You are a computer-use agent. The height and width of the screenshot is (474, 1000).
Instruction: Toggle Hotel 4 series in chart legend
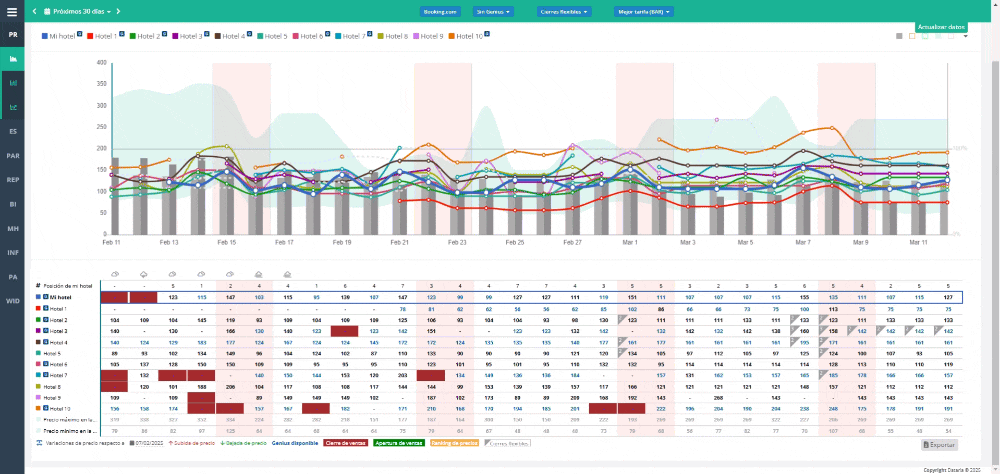pyautogui.click(x=230, y=36)
